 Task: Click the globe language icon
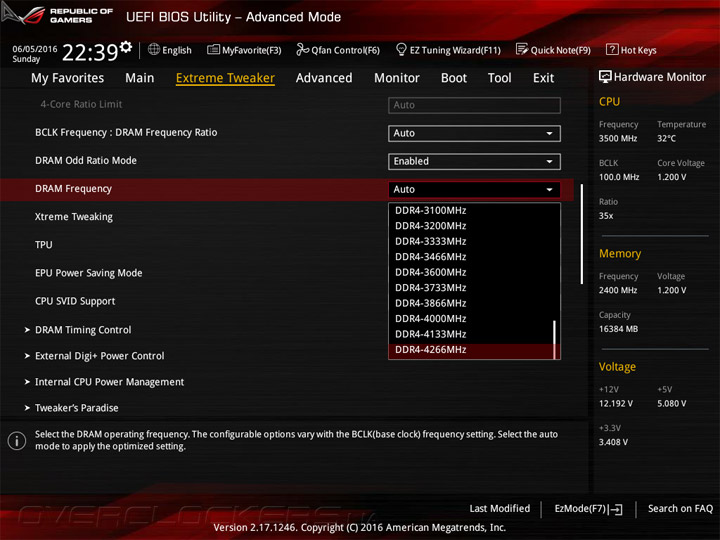[x=154, y=49]
